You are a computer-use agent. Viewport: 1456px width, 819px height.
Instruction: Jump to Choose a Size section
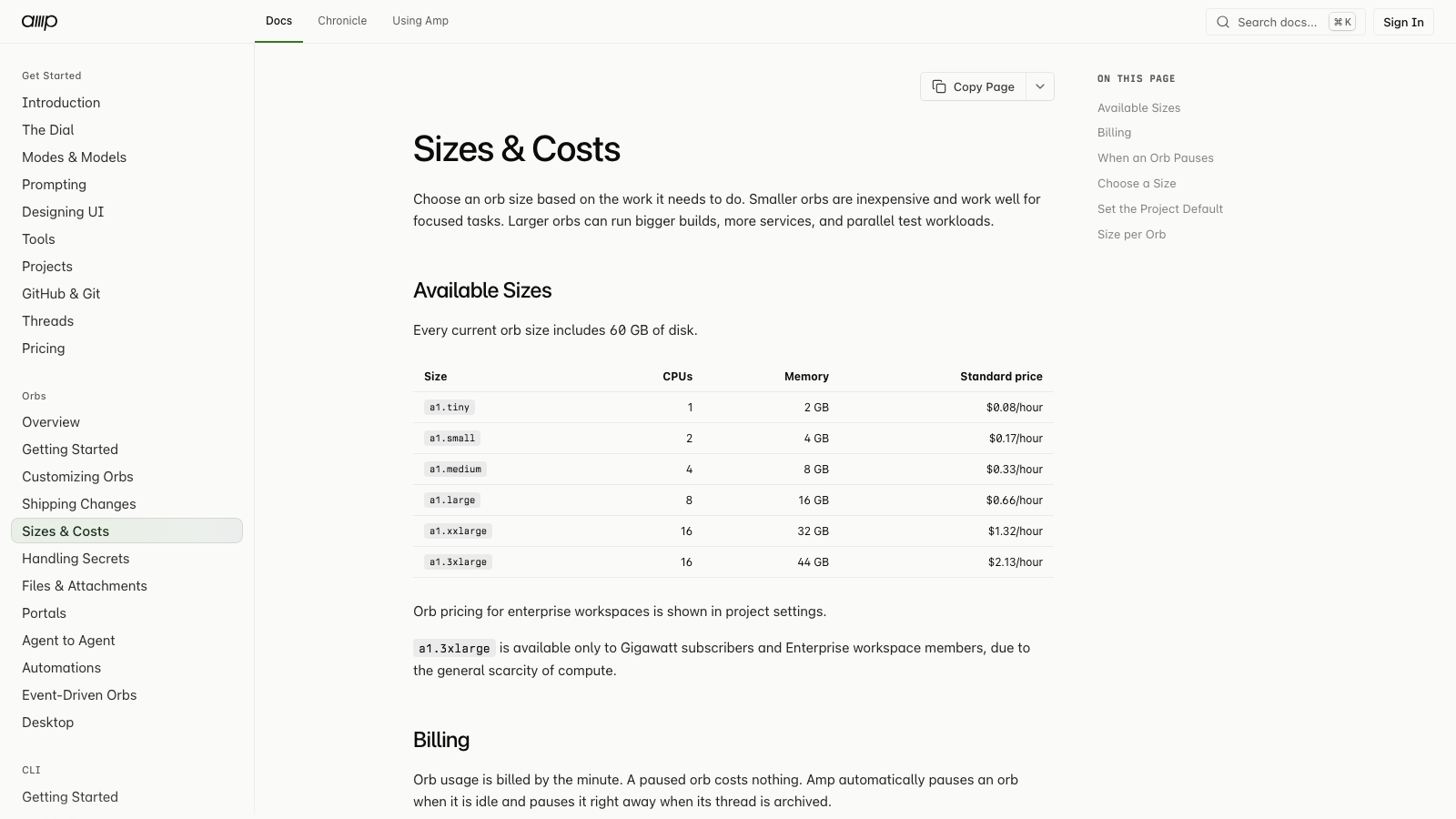pos(1137,183)
